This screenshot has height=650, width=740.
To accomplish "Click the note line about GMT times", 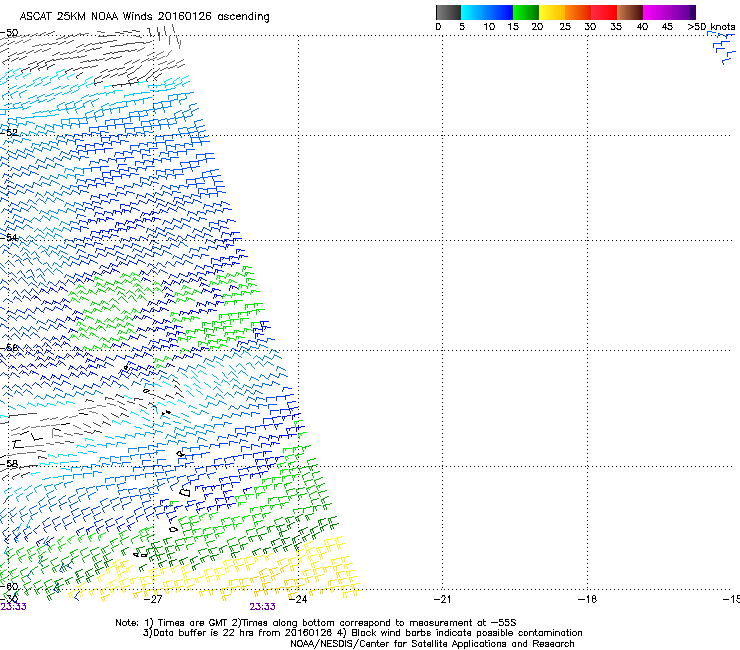I will tap(316, 623).
